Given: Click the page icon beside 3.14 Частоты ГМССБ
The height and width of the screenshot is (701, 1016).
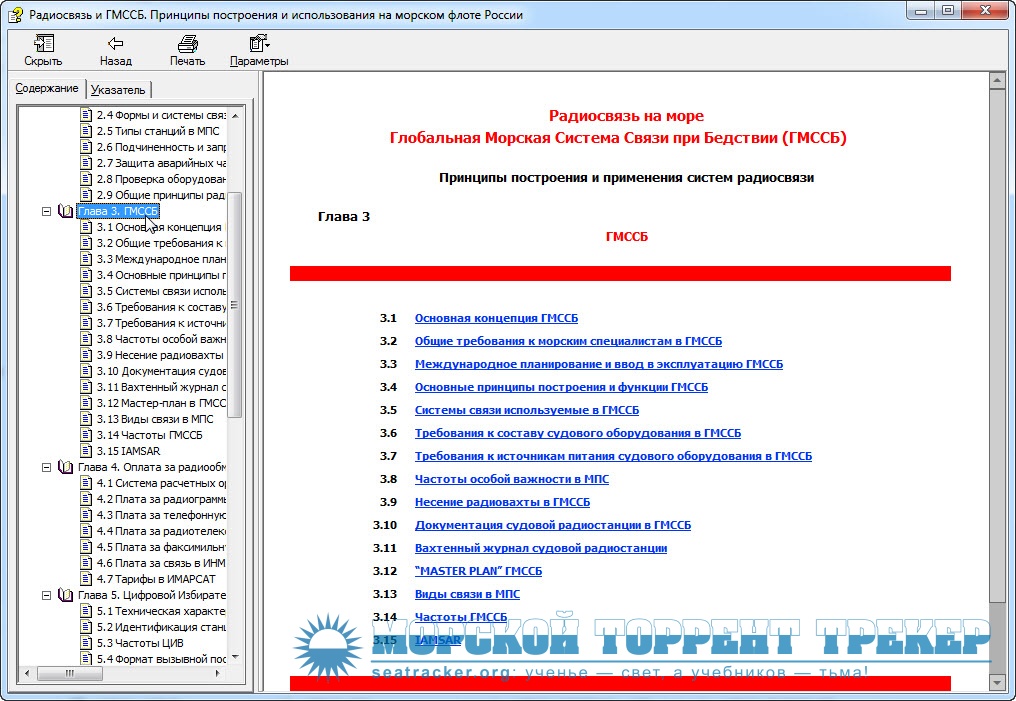Looking at the screenshot, I should pos(86,435).
